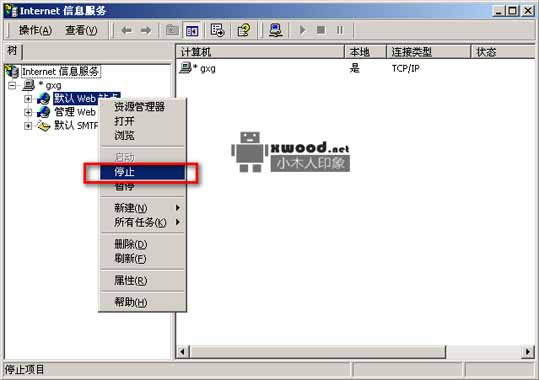The height and width of the screenshot is (380, 539).
Task: Close the Internet 信息服务 window
Action: pyautogui.click(x=528, y=11)
